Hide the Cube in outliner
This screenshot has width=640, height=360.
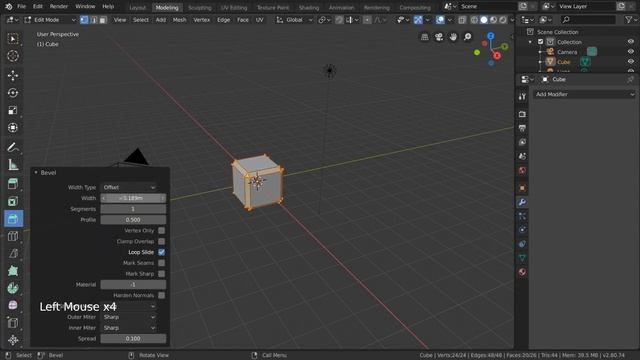(631, 62)
